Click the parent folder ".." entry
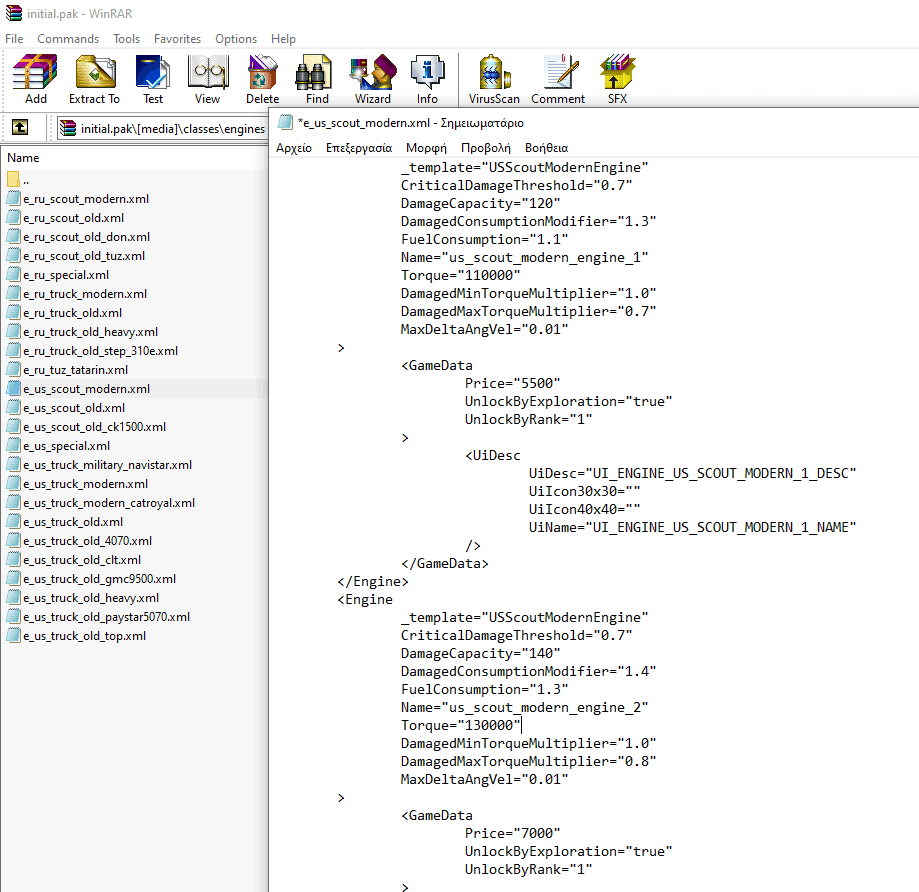This screenshot has height=892, width=919. pyautogui.click(x=25, y=180)
